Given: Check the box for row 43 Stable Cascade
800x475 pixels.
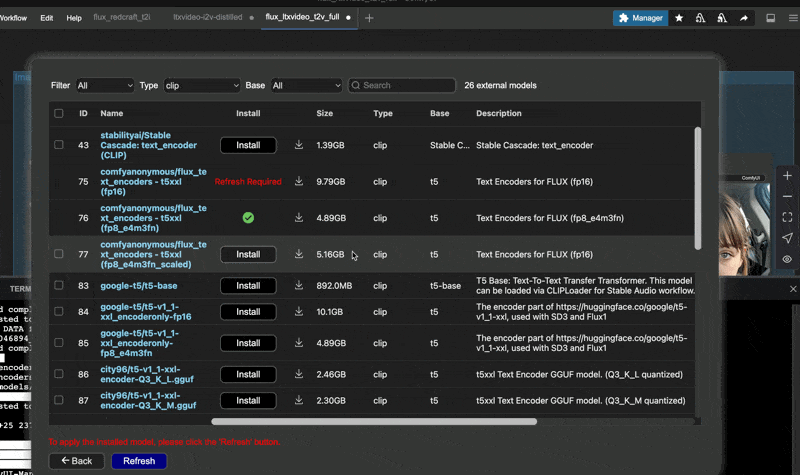Looking at the screenshot, I should tap(59, 145).
